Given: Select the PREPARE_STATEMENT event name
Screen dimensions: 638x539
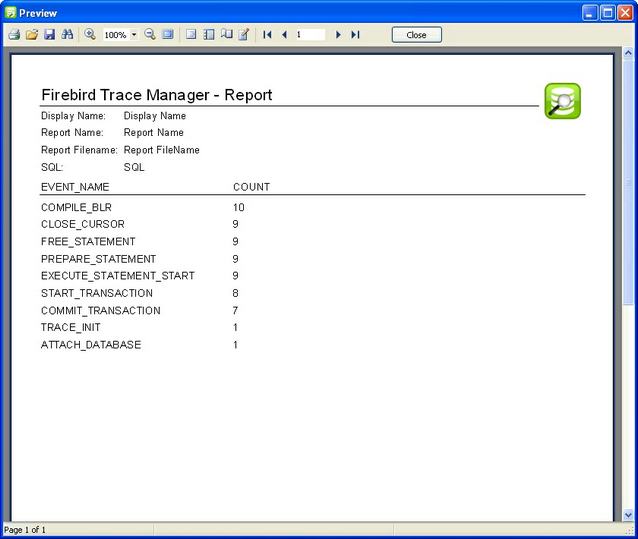Looking at the screenshot, I should (98, 259).
